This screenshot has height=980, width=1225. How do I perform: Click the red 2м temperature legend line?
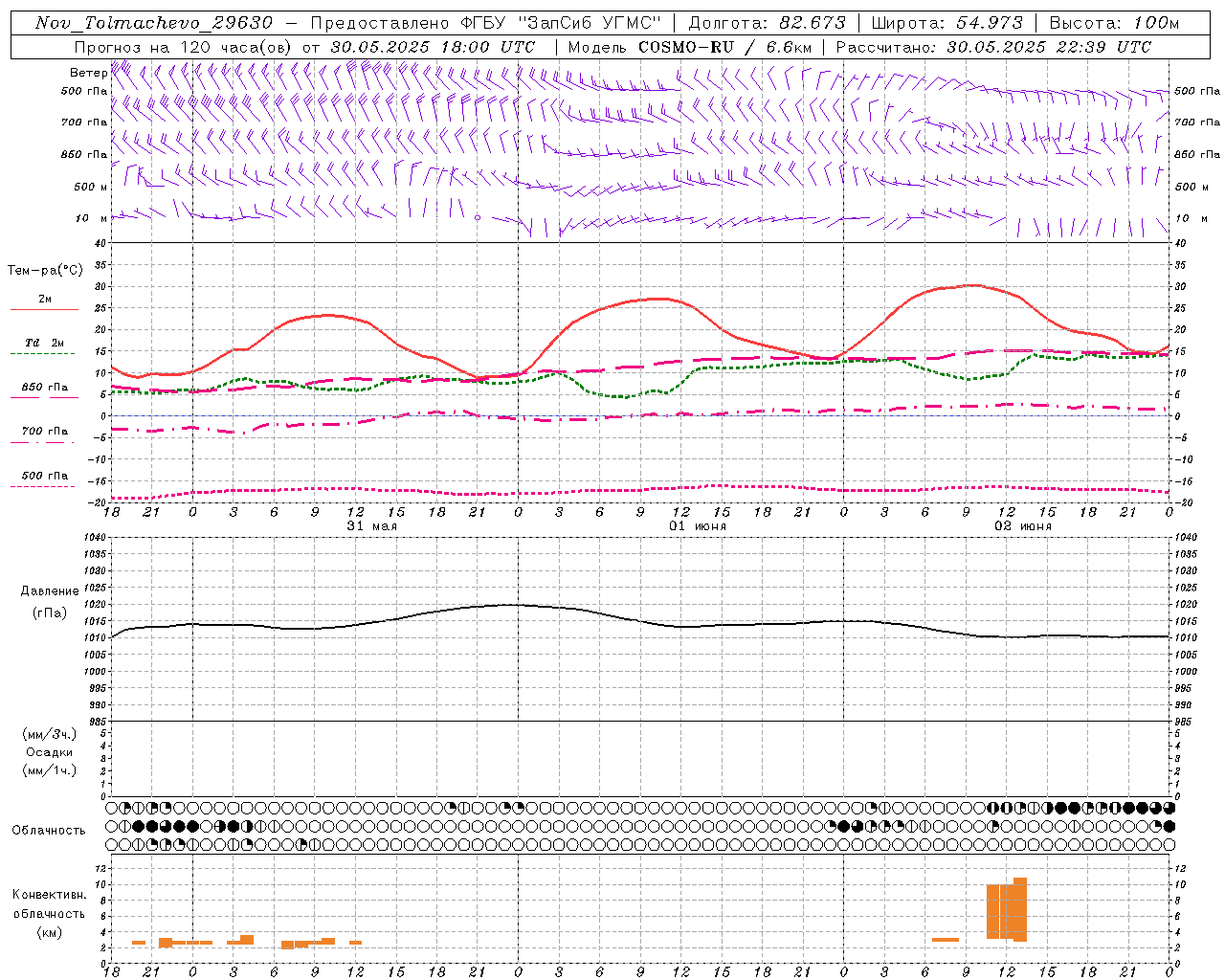44,309
